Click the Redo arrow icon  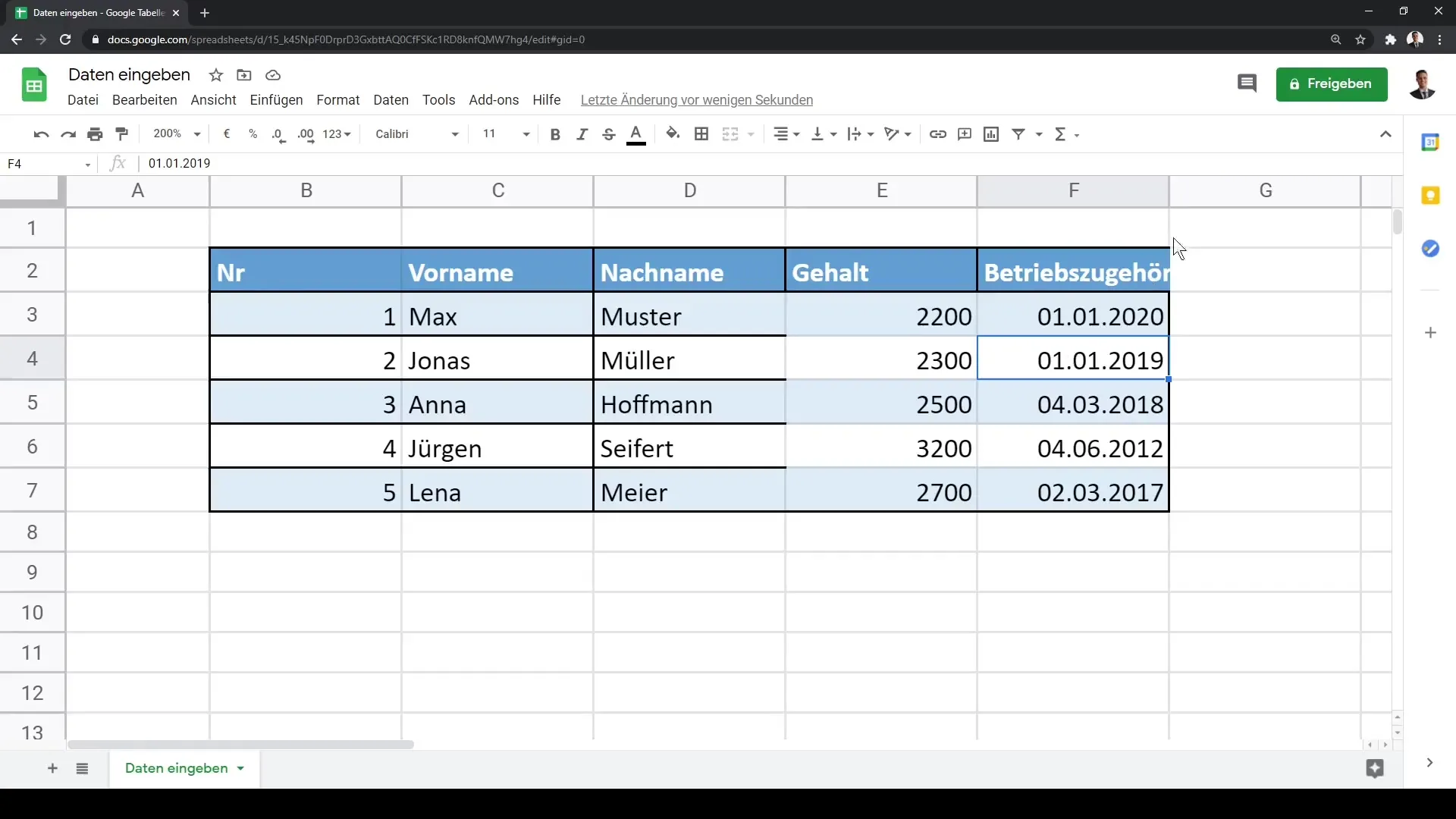[x=68, y=134]
